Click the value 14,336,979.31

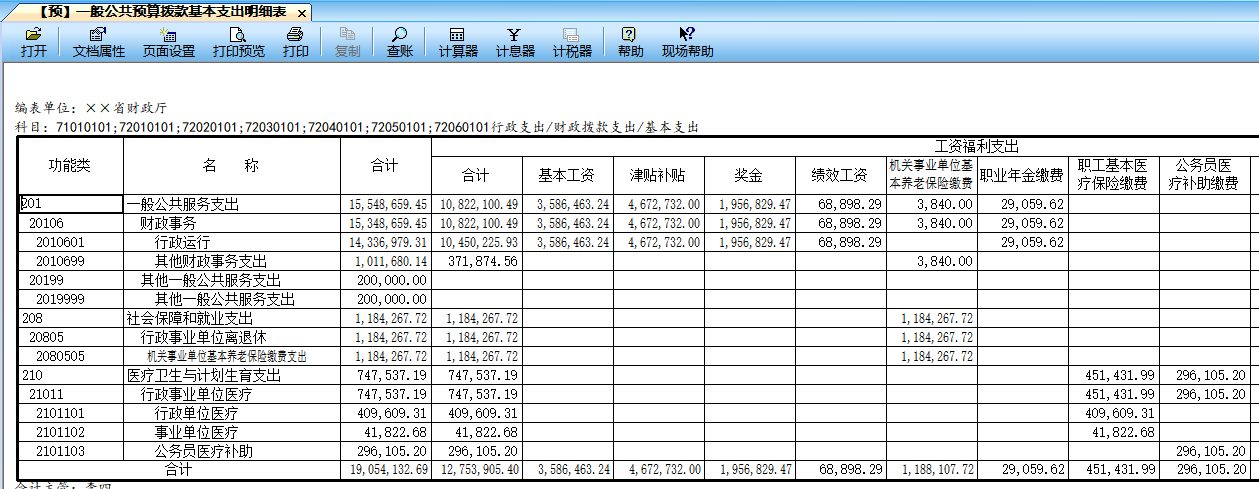pos(388,242)
